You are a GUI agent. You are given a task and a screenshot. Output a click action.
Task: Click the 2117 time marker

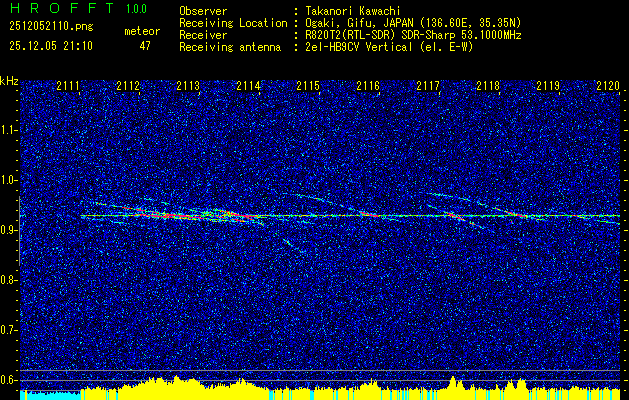pyautogui.click(x=428, y=86)
